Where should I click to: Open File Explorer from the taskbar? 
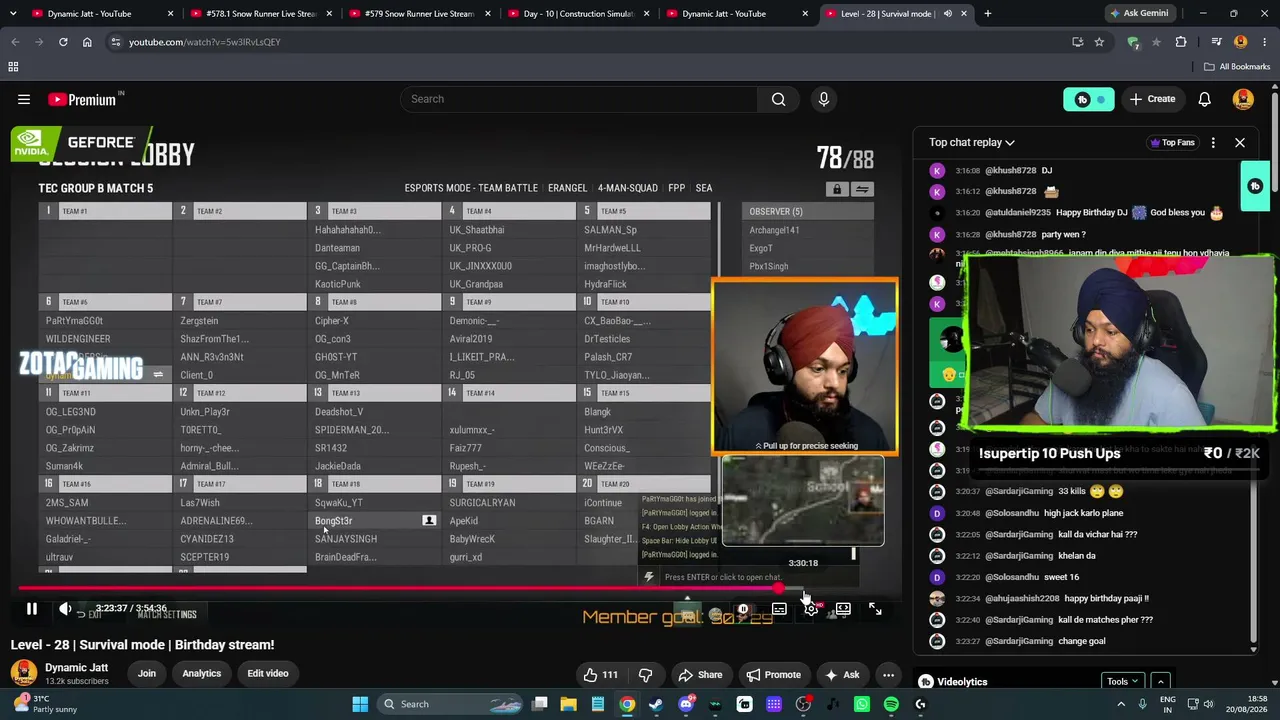(x=568, y=704)
